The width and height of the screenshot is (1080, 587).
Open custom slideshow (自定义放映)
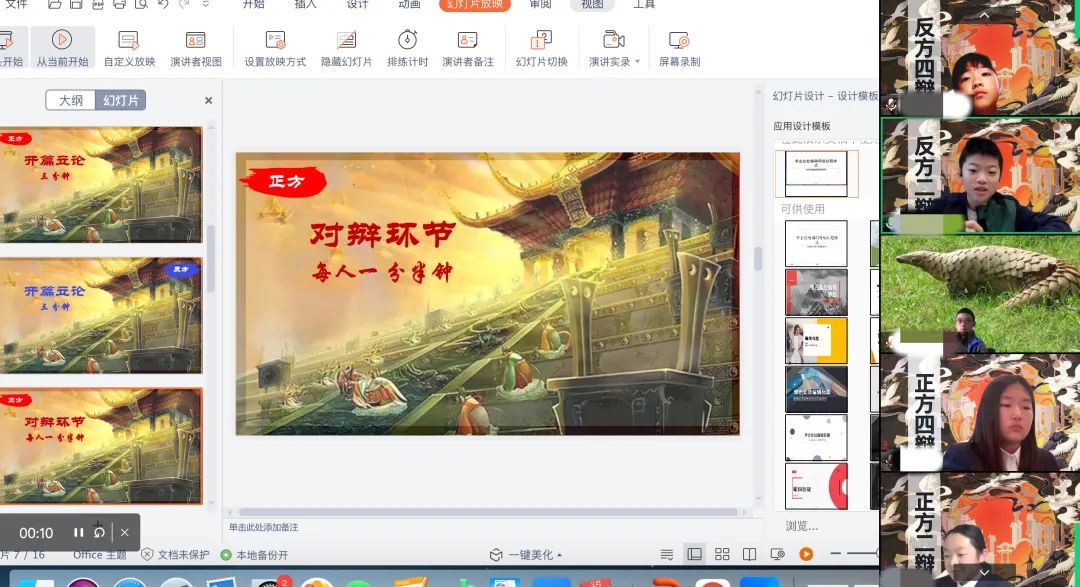click(x=129, y=48)
